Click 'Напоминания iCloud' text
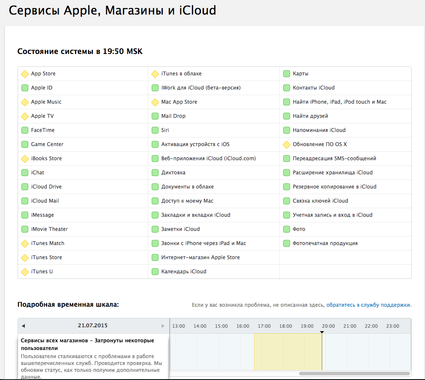 click(x=319, y=130)
